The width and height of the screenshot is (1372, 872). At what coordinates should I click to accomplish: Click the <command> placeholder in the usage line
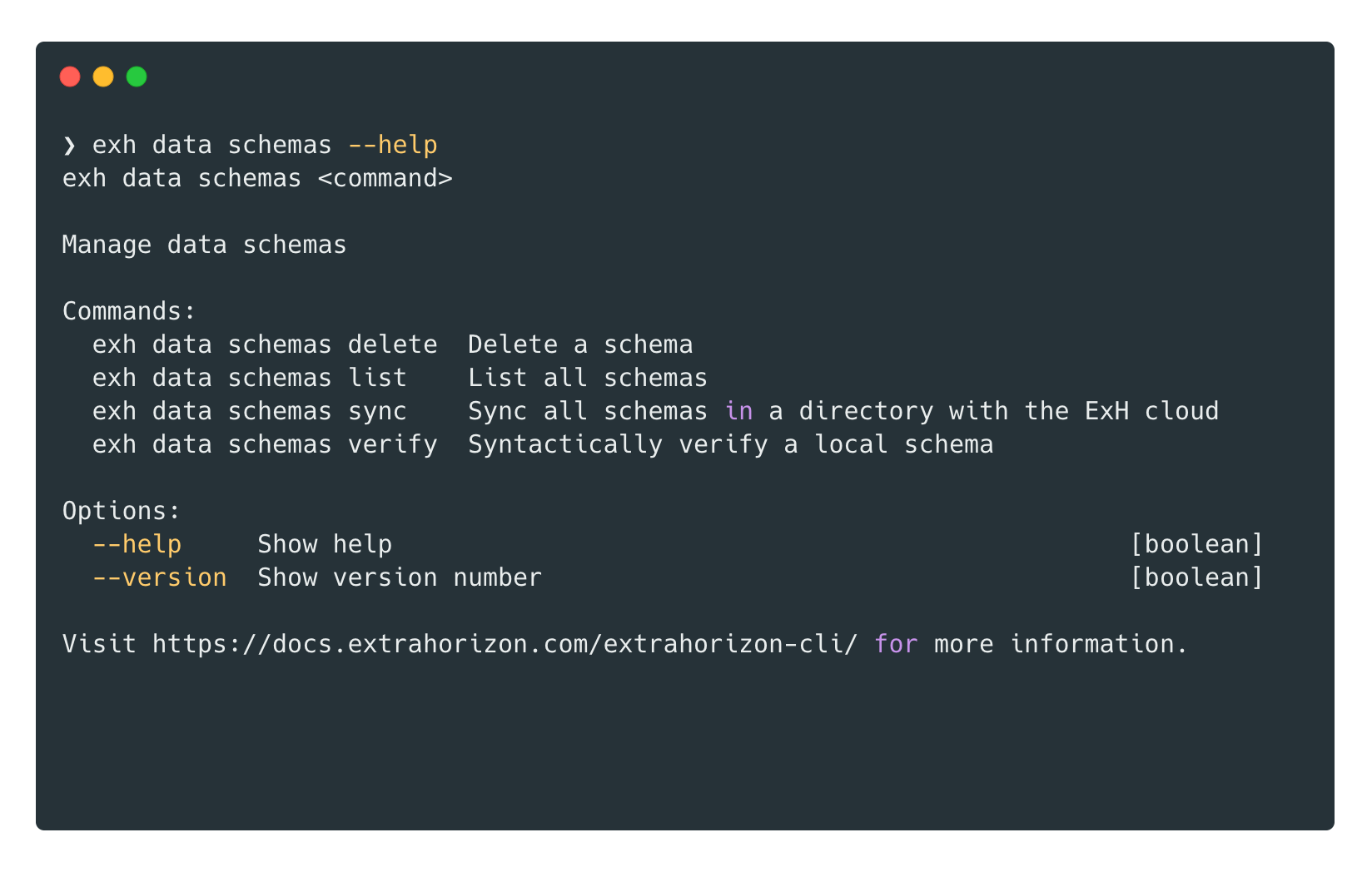tap(385, 179)
